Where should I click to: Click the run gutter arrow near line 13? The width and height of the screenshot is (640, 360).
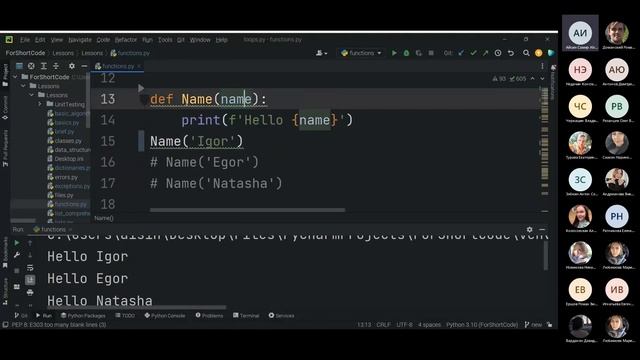pyautogui.click(x=141, y=88)
